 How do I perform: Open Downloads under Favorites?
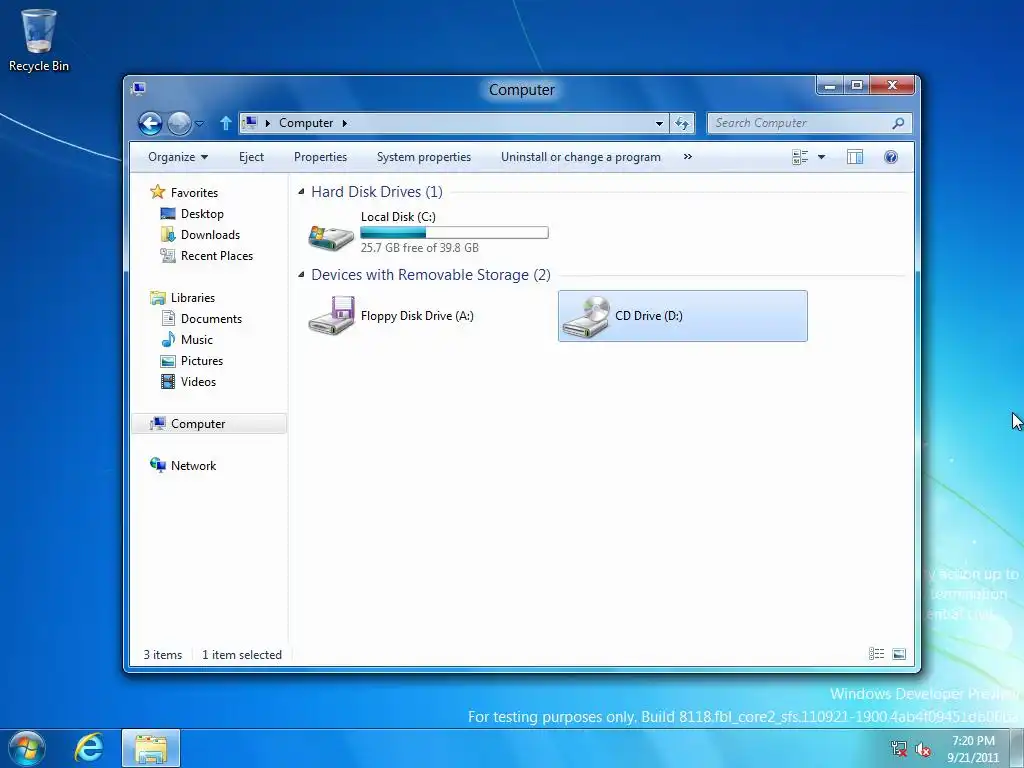click(x=210, y=234)
